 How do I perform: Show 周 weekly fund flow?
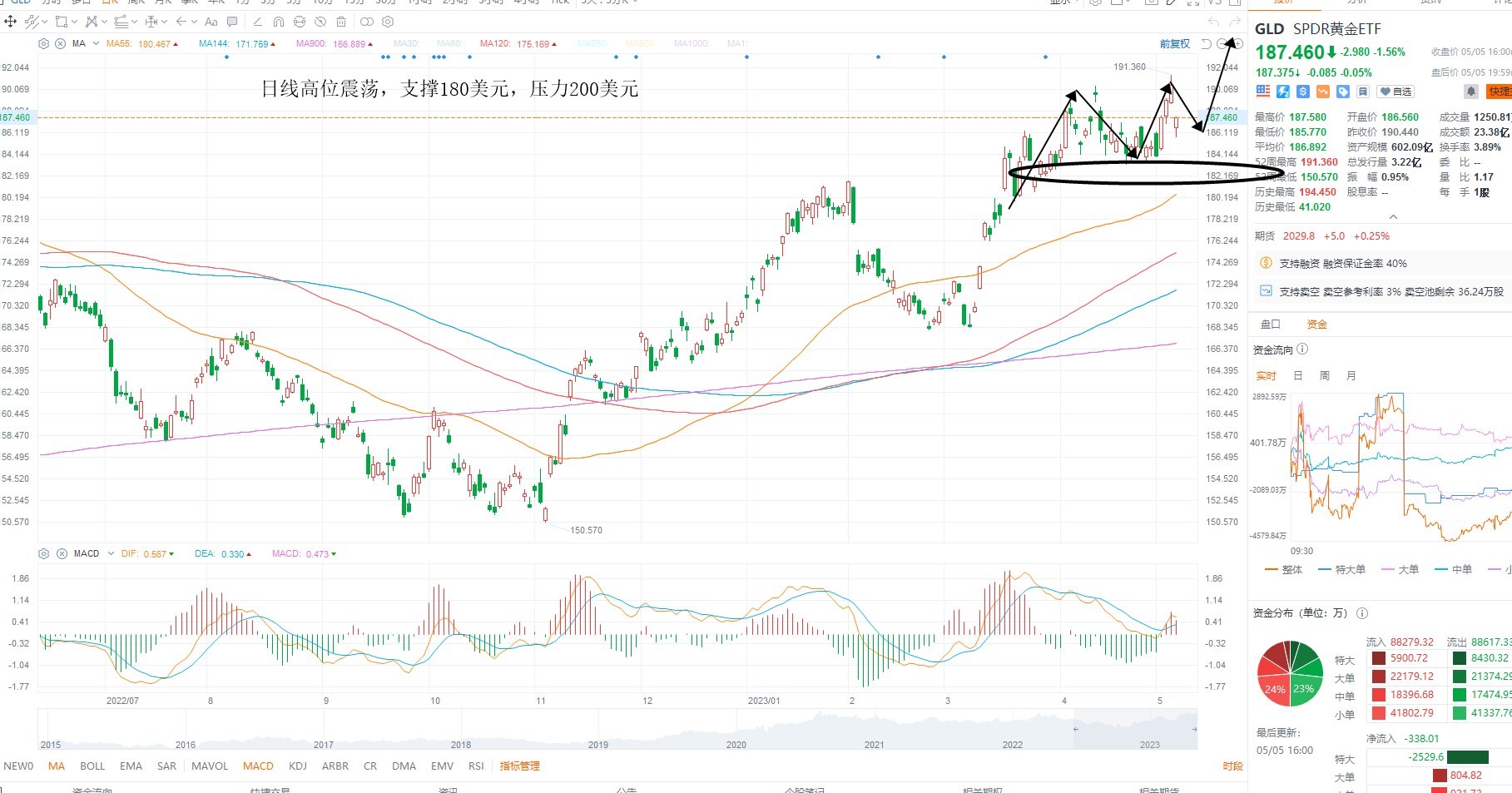[x=1325, y=376]
